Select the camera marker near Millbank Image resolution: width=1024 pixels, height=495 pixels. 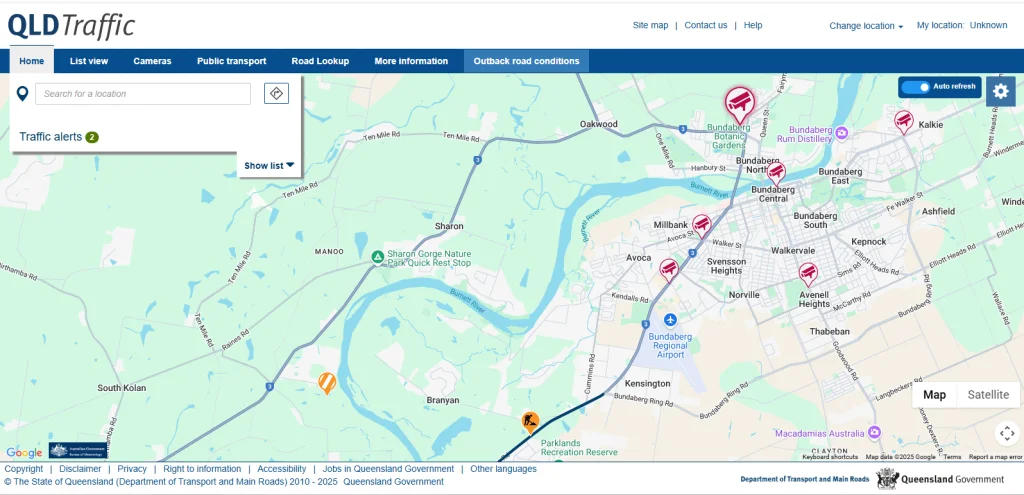702,225
